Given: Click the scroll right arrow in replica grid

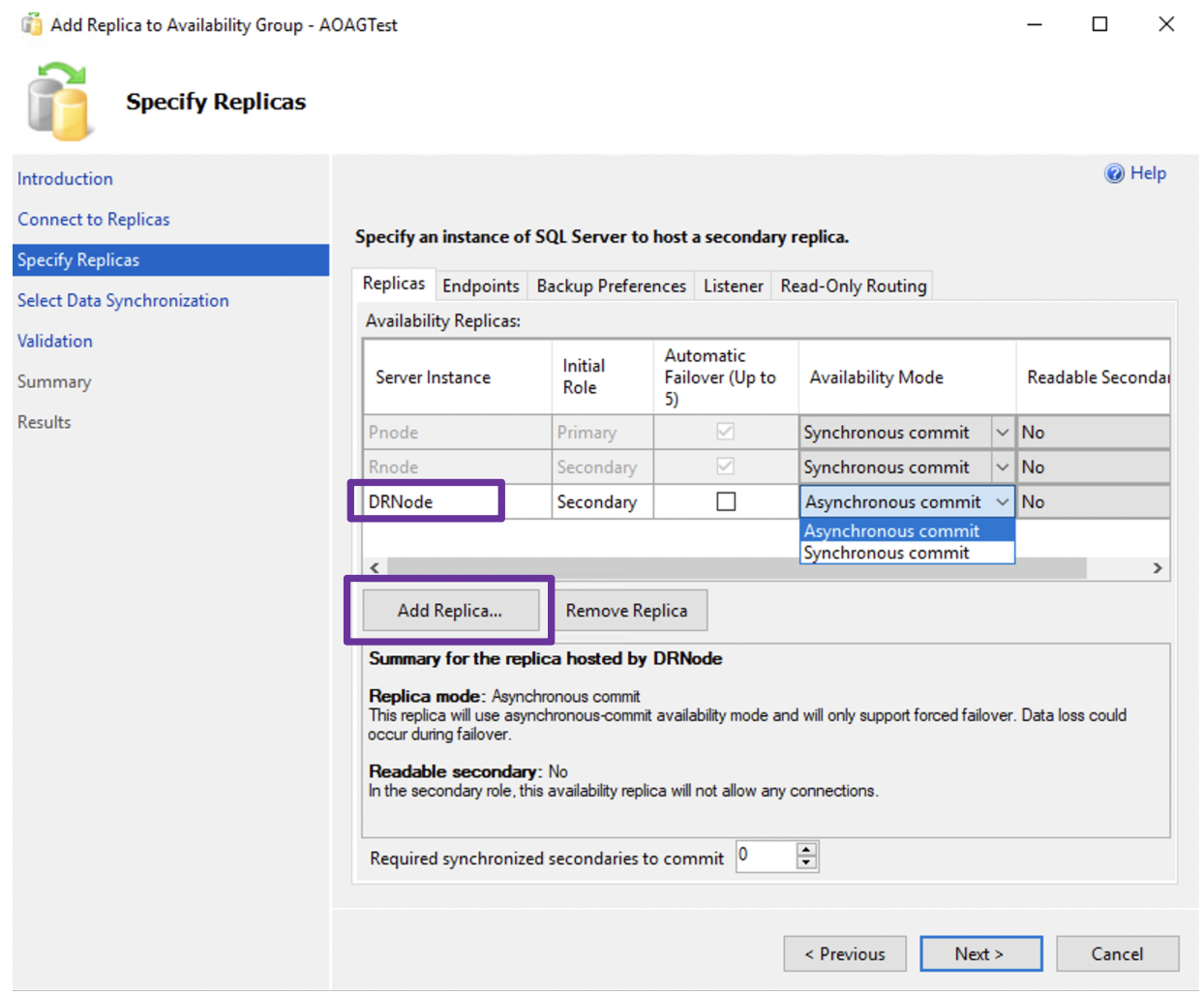Looking at the screenshot, I should (x=1157, y=568).
